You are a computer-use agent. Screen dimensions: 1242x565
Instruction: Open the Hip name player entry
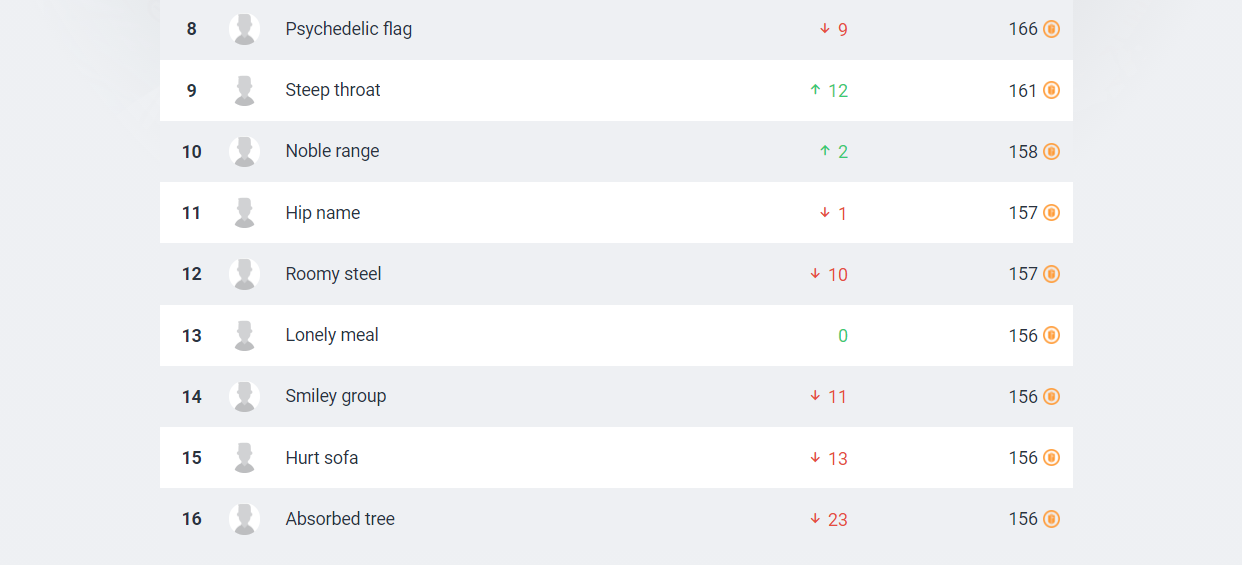pyautogui.click(x=322, y=213)
